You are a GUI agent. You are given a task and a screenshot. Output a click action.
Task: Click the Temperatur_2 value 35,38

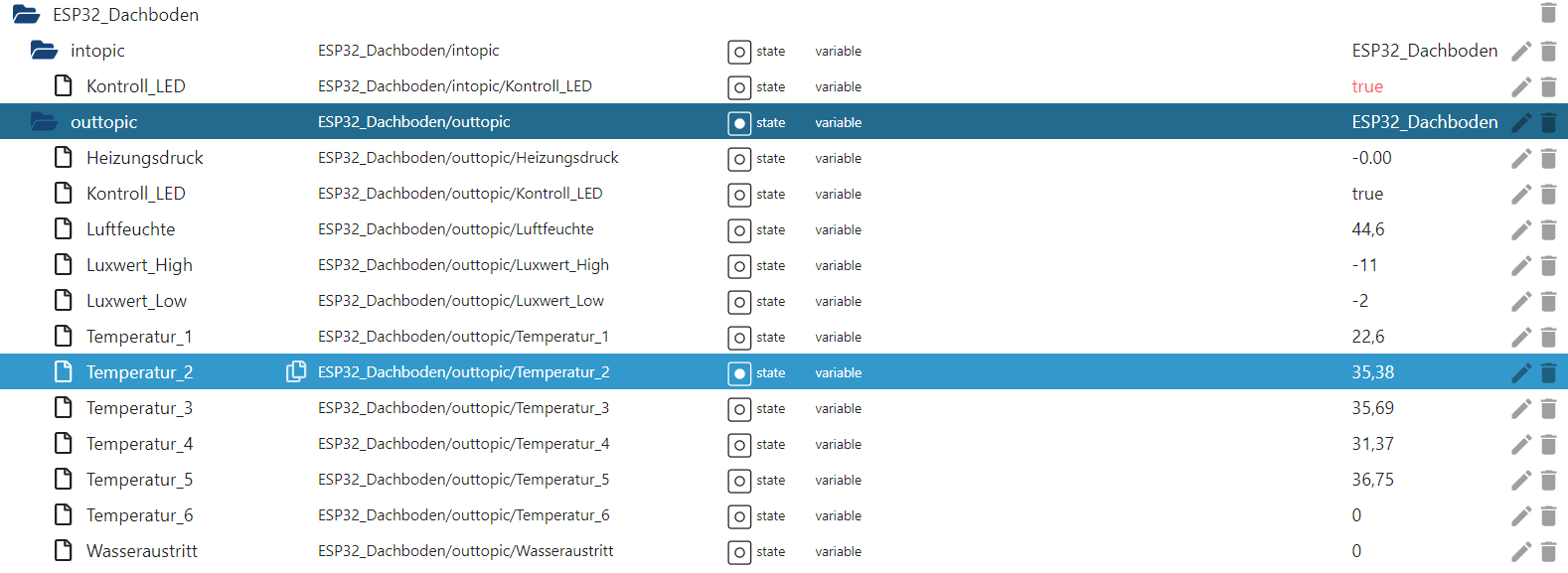click(x=1373, y=372)
